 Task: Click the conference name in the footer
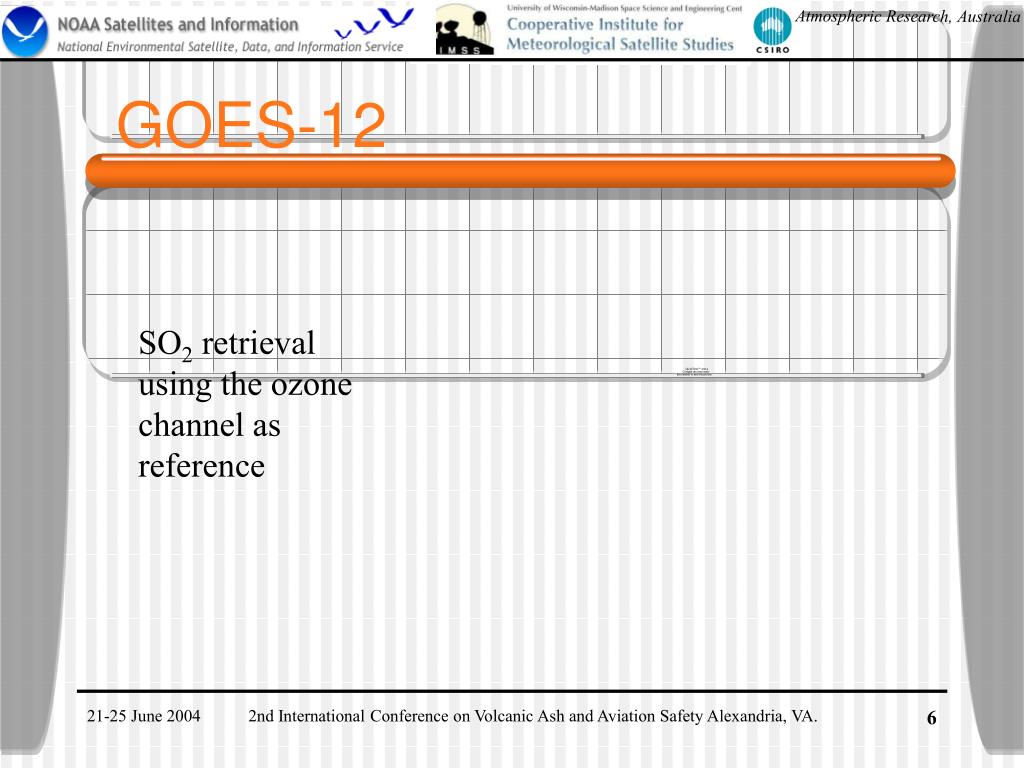[532, 716]
